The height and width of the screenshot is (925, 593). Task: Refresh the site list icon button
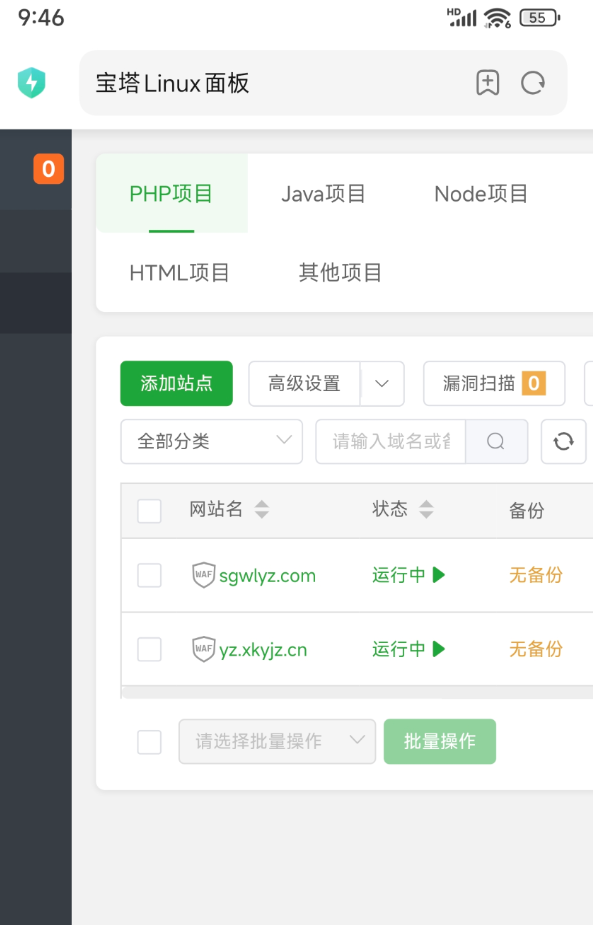[563, 441]
